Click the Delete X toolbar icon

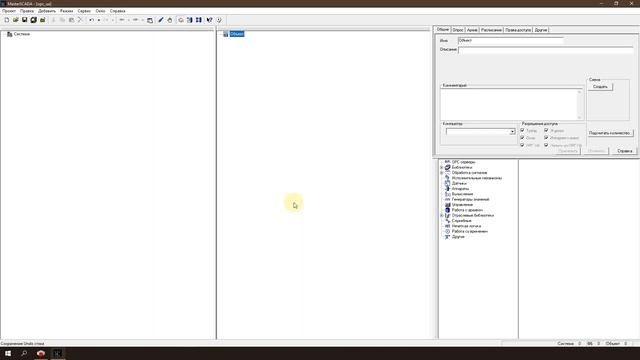(x=80, y=20)
